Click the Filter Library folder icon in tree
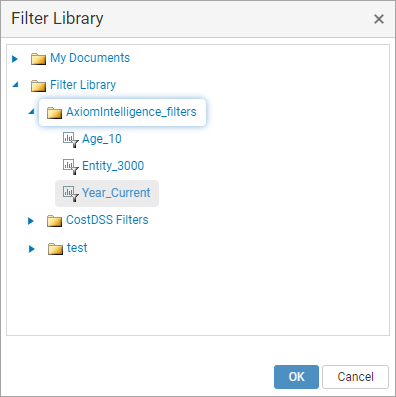396x397 pixels. pos(38,86)
